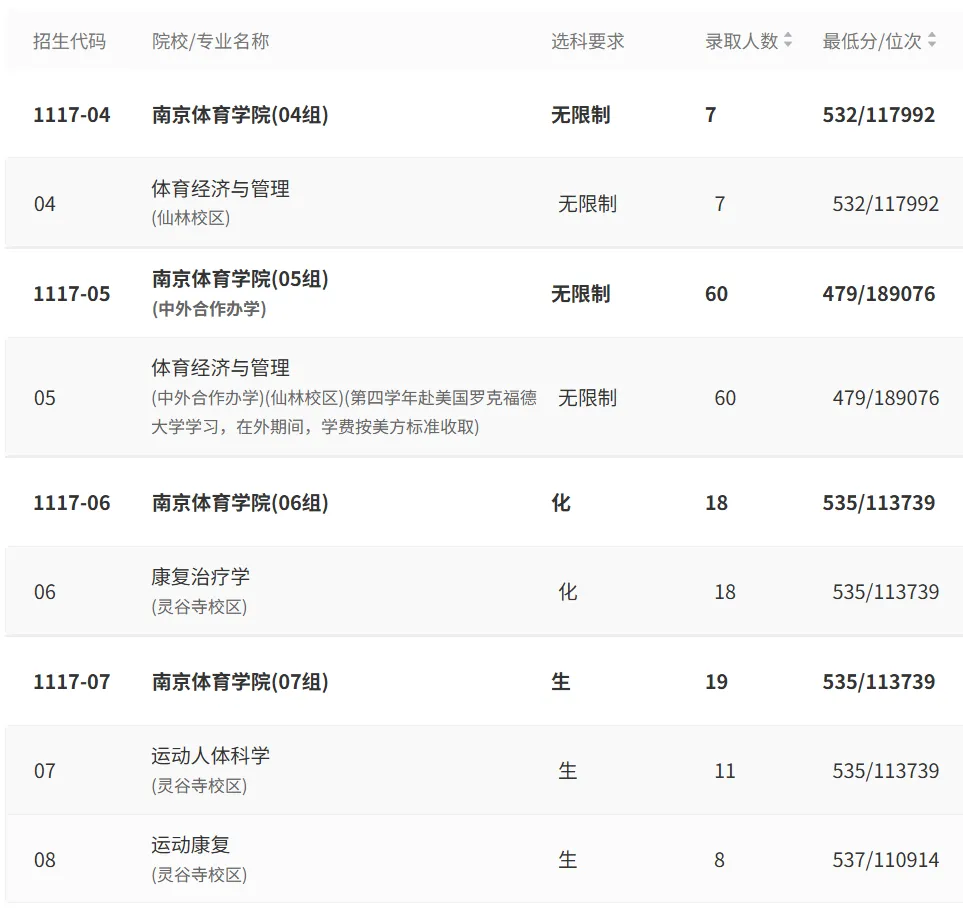Select major code 07
The width and height of the screenshot is (963, 914).
pyautogui.click(x=45, y=770)
